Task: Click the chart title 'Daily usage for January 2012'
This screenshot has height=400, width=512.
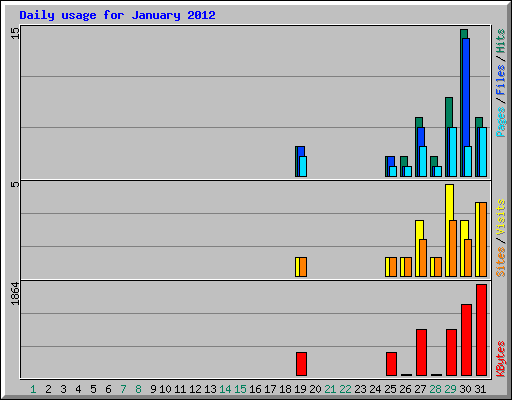Action: coord(117,16)
